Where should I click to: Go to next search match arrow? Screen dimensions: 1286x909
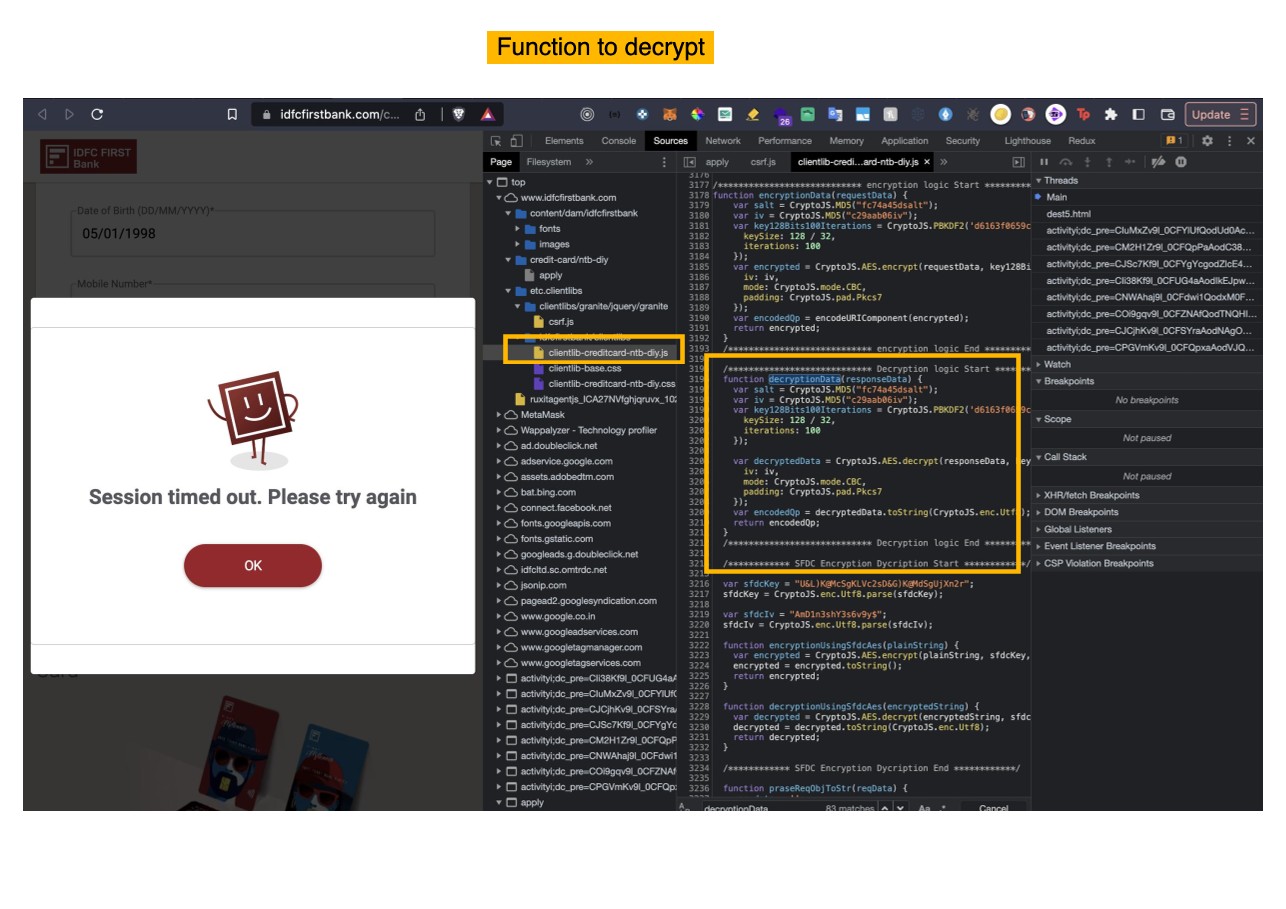tap(901, 808)
